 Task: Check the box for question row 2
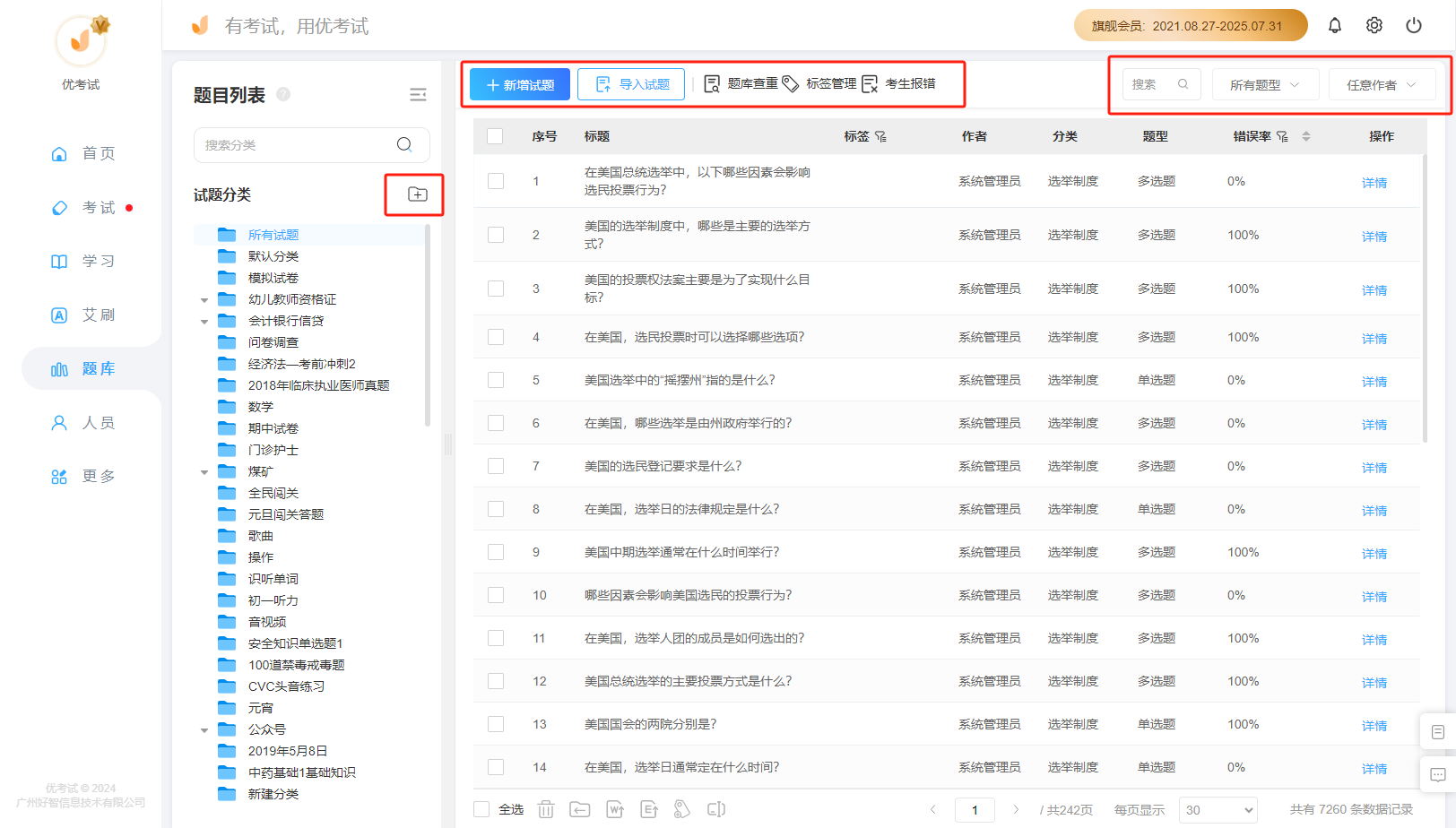(x=496, y=235)
